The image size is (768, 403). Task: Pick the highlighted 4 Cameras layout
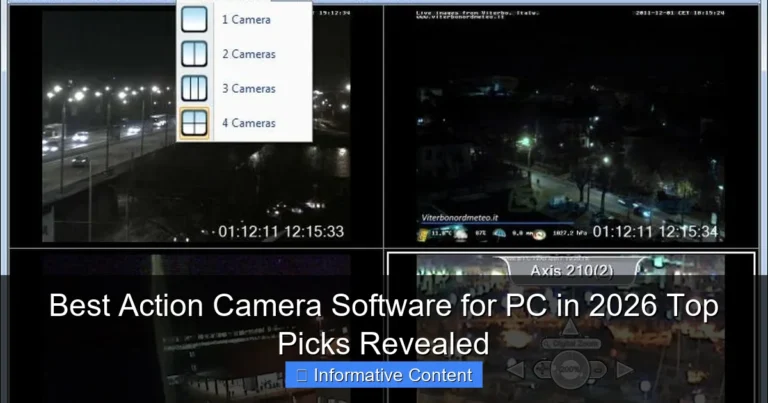244,123
